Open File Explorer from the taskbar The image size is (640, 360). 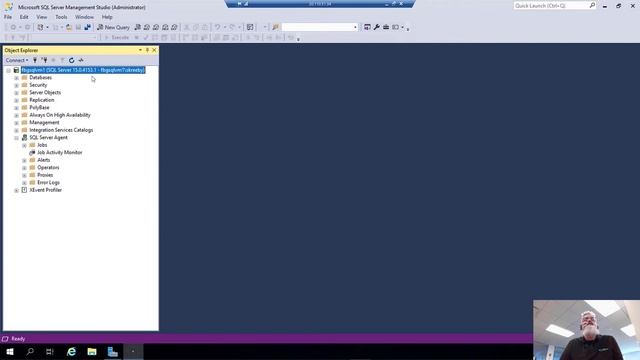[92, 352]
